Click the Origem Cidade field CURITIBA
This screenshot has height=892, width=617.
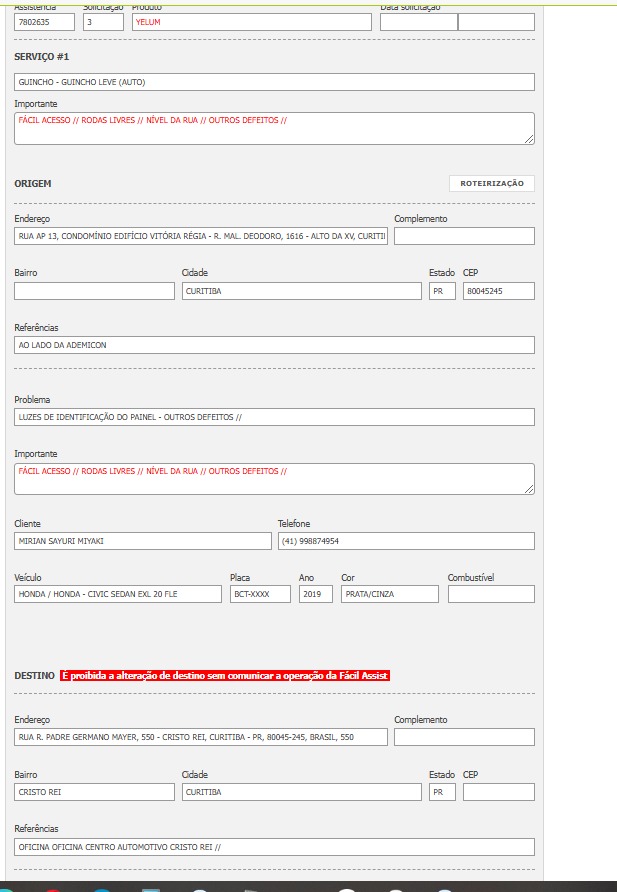301,291
